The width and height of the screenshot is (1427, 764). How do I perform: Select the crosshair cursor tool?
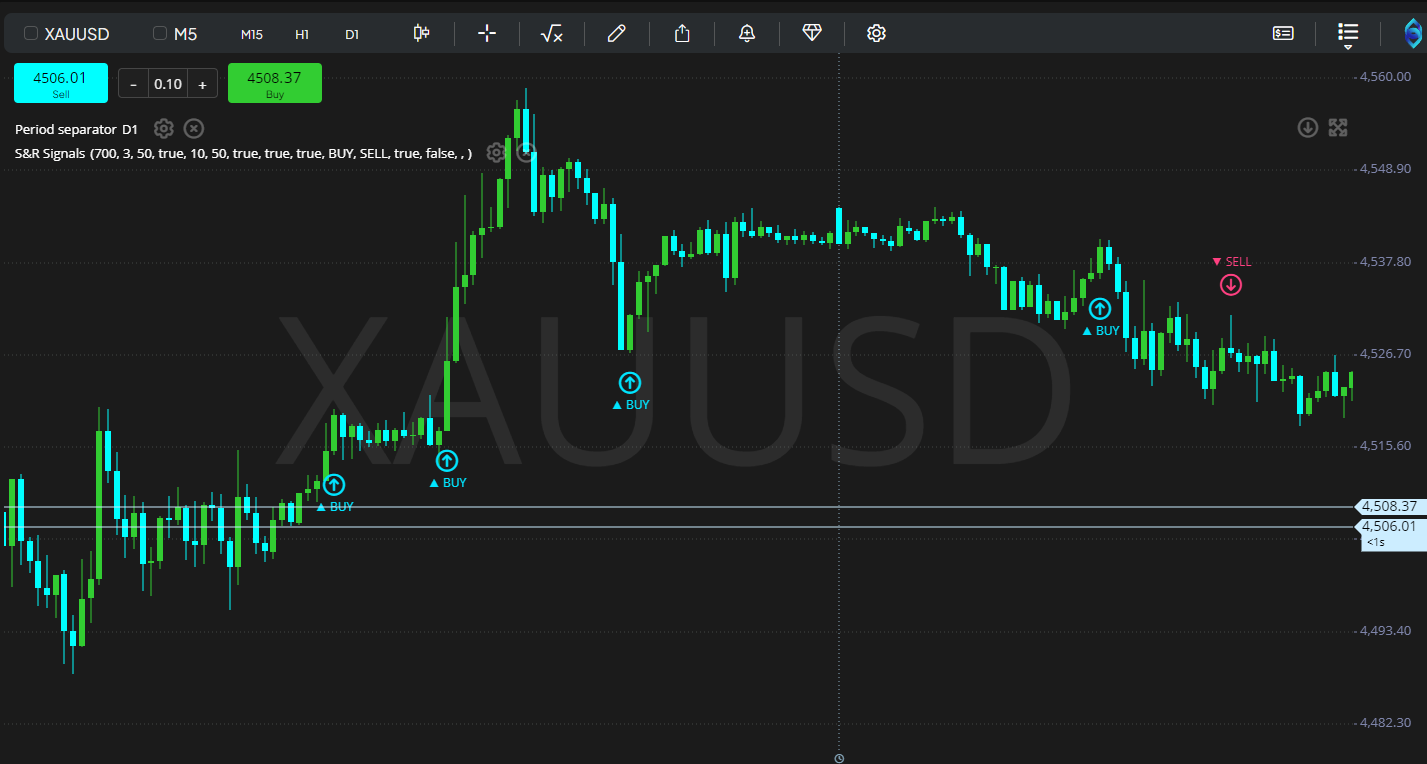[487, 33]
